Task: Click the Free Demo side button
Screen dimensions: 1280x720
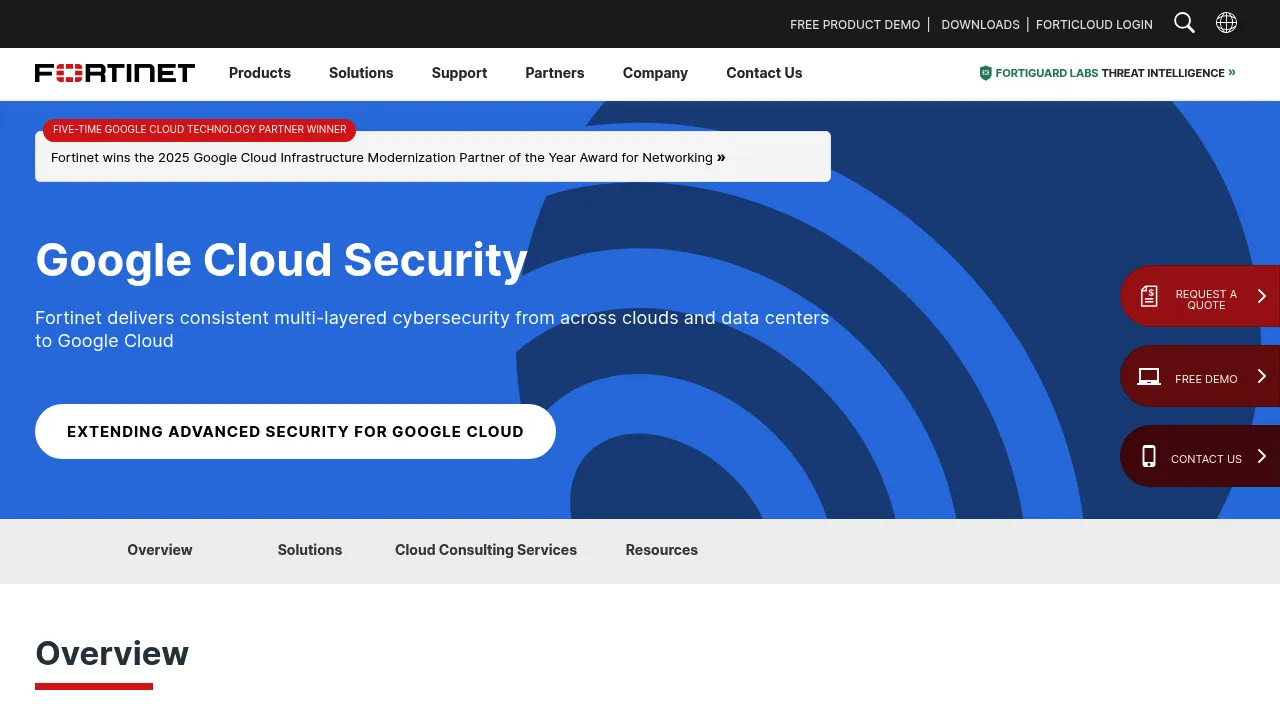Action: tap(1200, 376)
